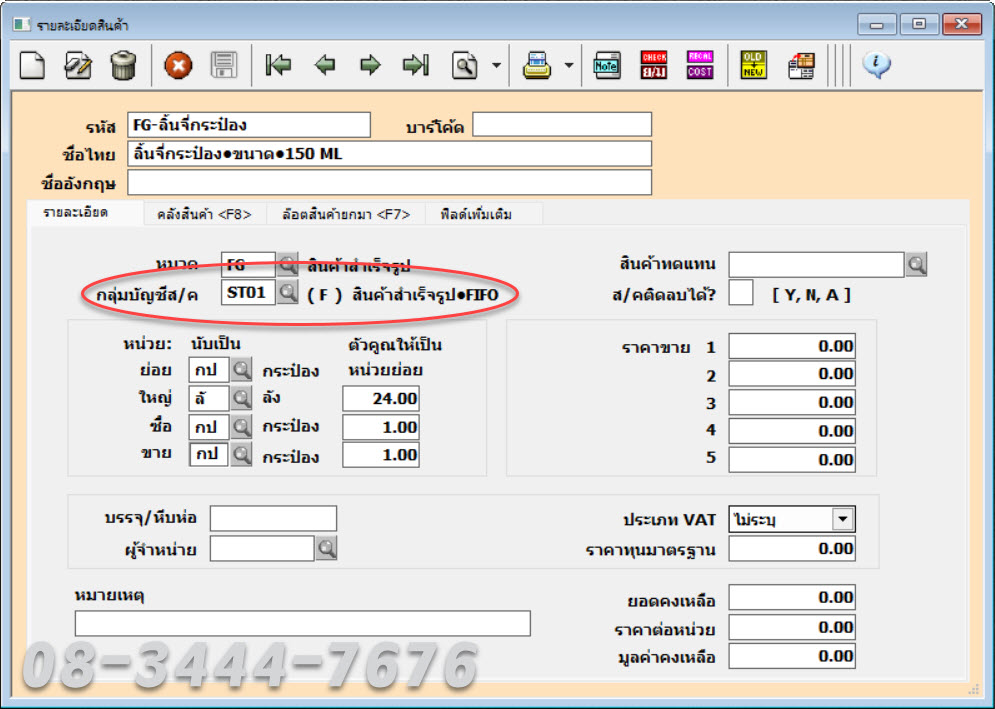Click the ชื่ออังกฤษ name field

390,183
